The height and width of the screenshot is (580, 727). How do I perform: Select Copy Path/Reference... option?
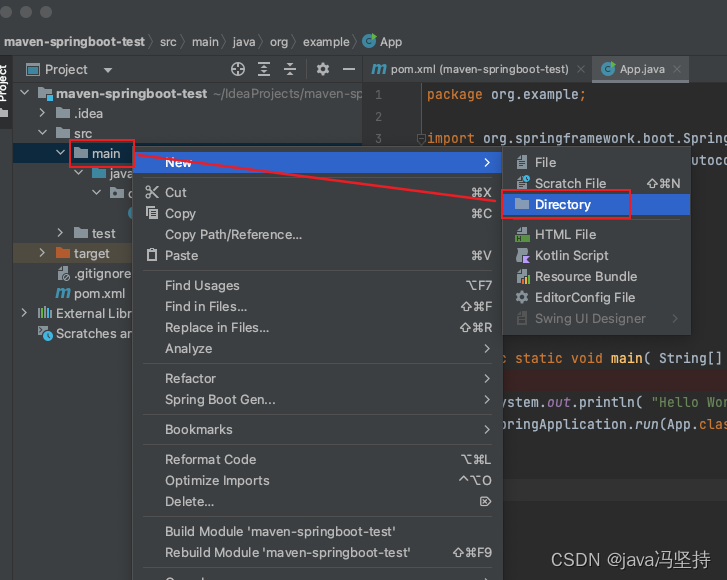click(x=318, y=235)
